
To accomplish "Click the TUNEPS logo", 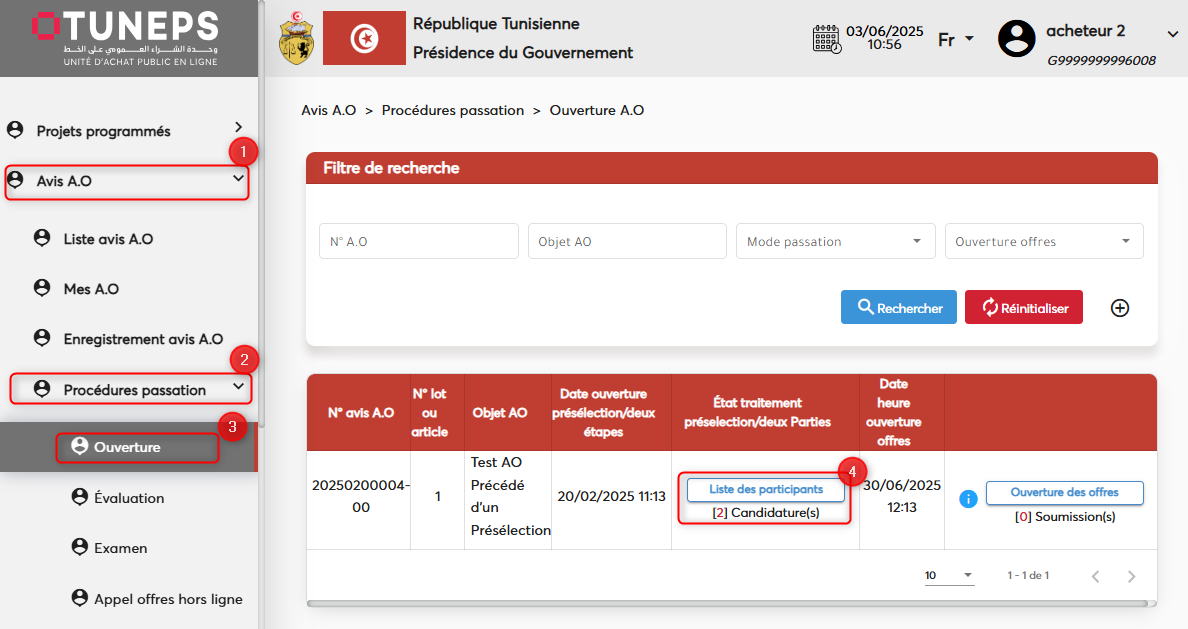I will pos(125,38).
